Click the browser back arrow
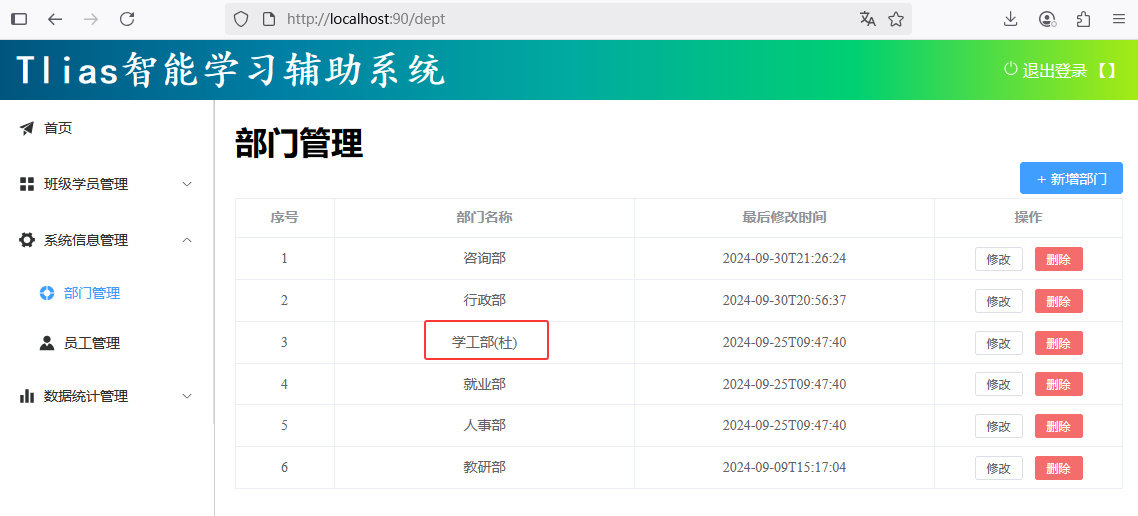 tap(55, 19)
